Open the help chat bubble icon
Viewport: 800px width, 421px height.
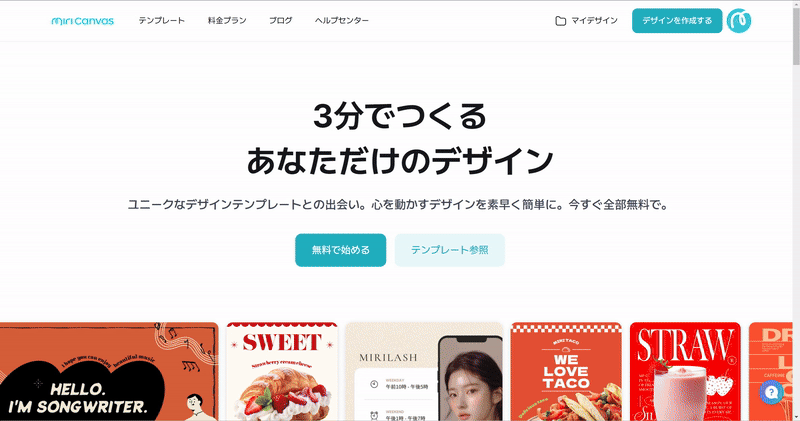click(x=771, y=392)
